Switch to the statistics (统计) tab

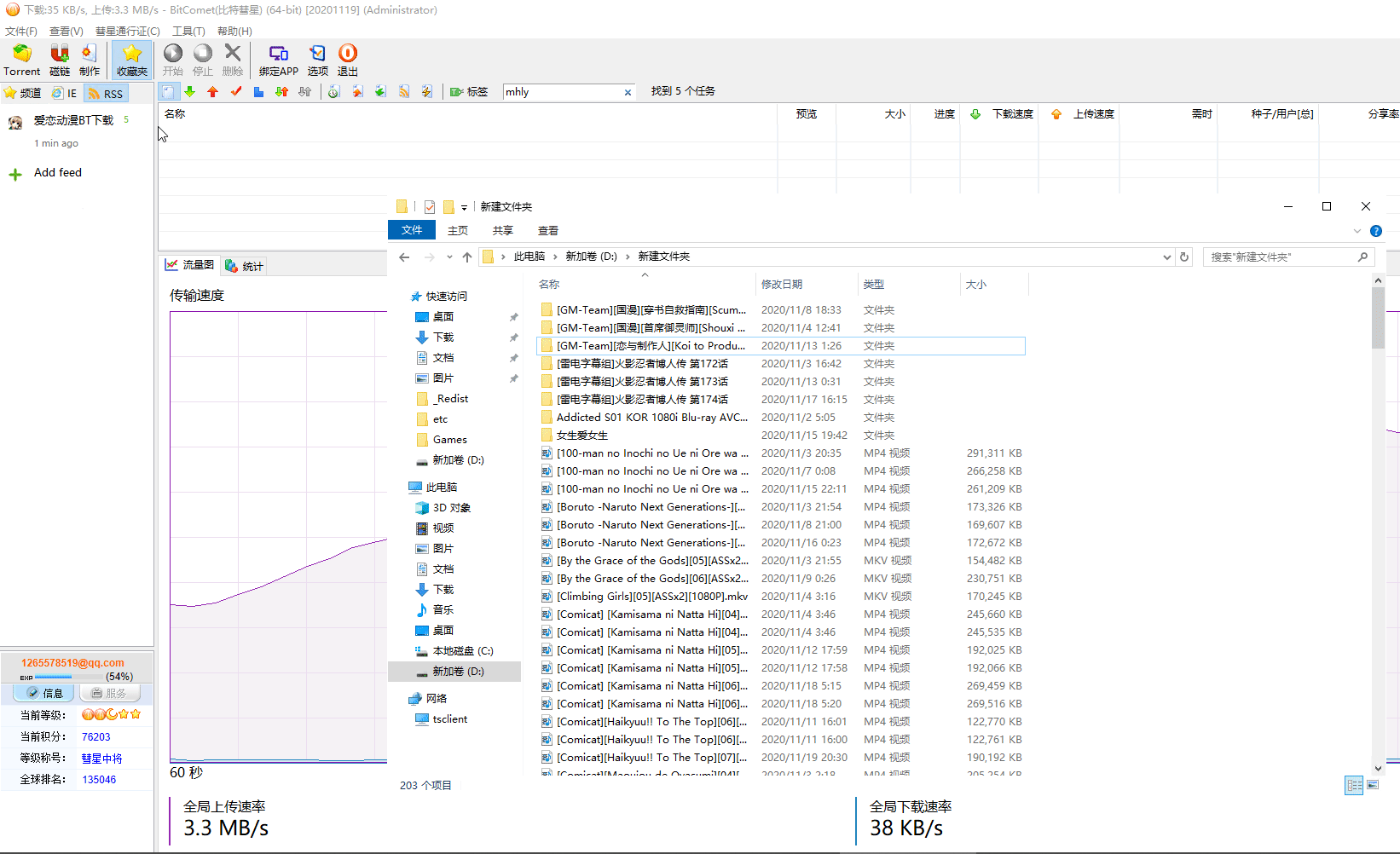(x=244, y=266)
